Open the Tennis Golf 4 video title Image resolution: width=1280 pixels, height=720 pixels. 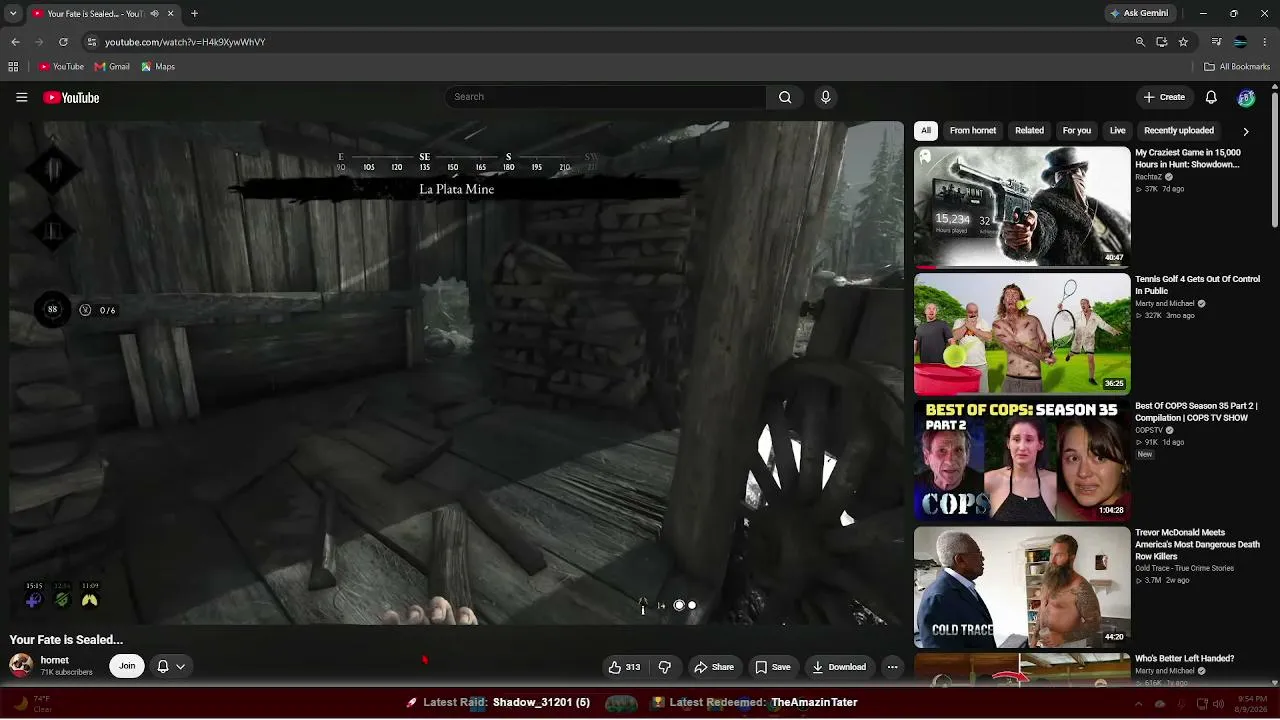tap(1197, 285)
